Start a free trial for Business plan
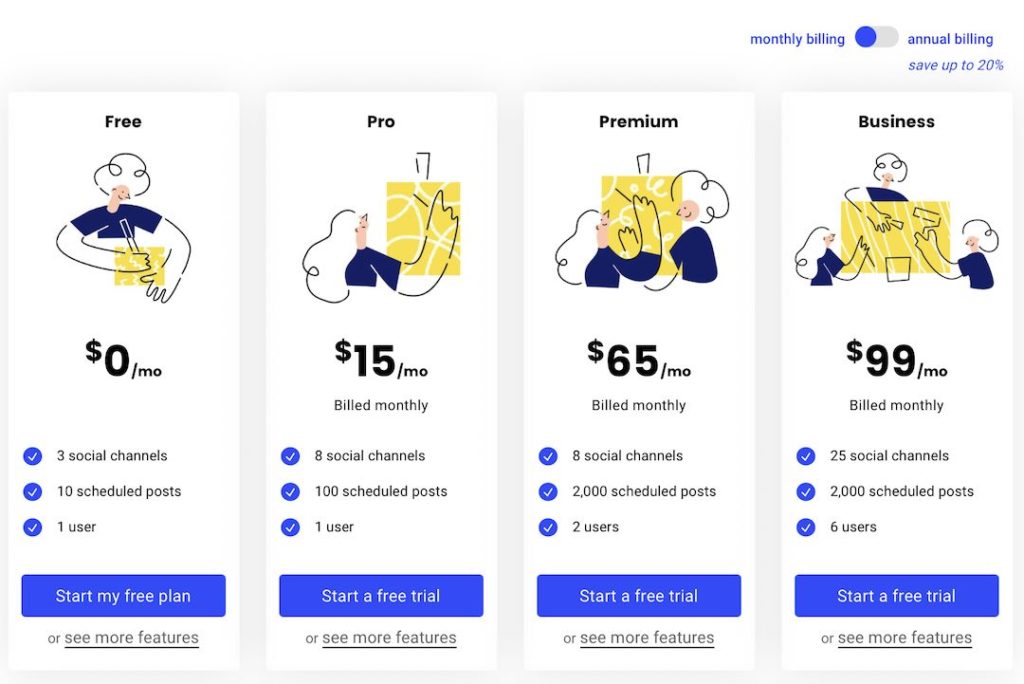This screenshot has width=1024, height=684. pos(896,596)
